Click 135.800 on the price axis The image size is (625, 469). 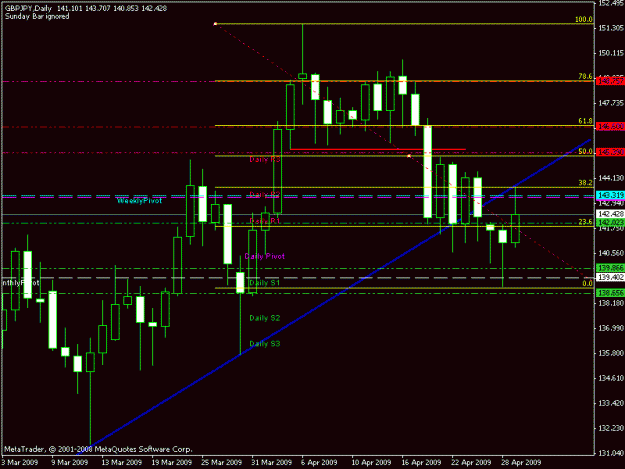click(x=610, y=353)
